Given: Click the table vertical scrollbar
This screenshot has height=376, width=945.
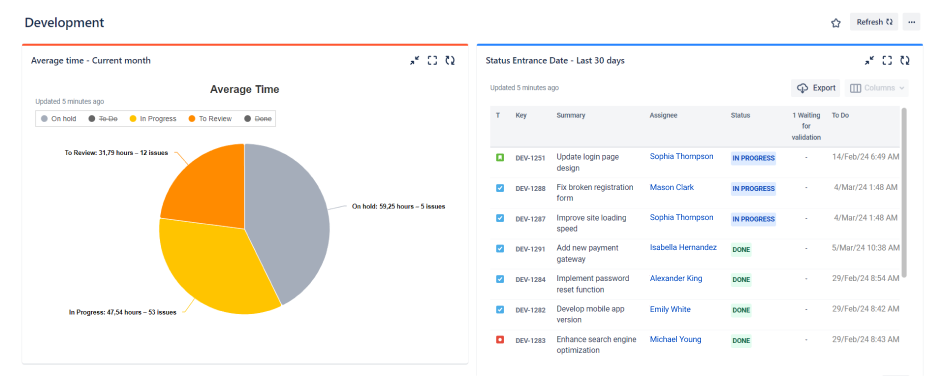Looking at the screenshot, I should (903, 193).
